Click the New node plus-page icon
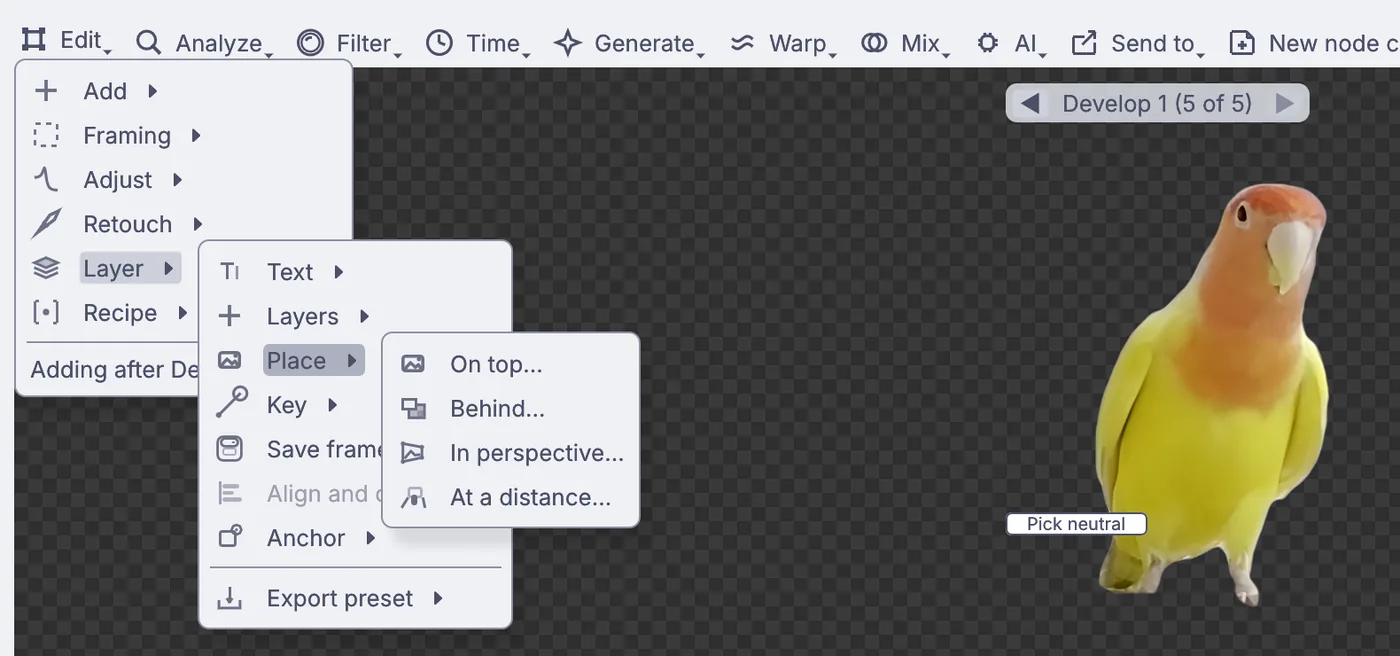The image size is (1400, 656). pos(1242,43)
